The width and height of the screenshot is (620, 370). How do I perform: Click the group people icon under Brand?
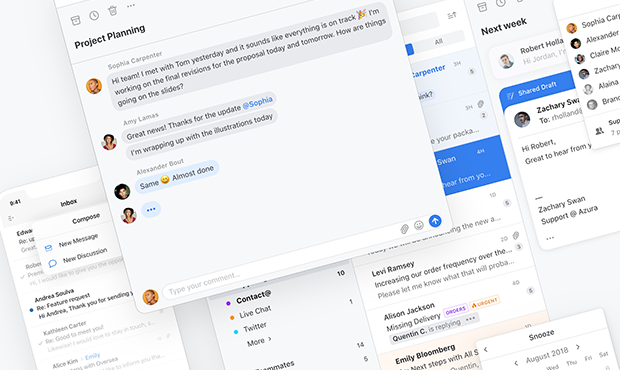click(600, 130)
